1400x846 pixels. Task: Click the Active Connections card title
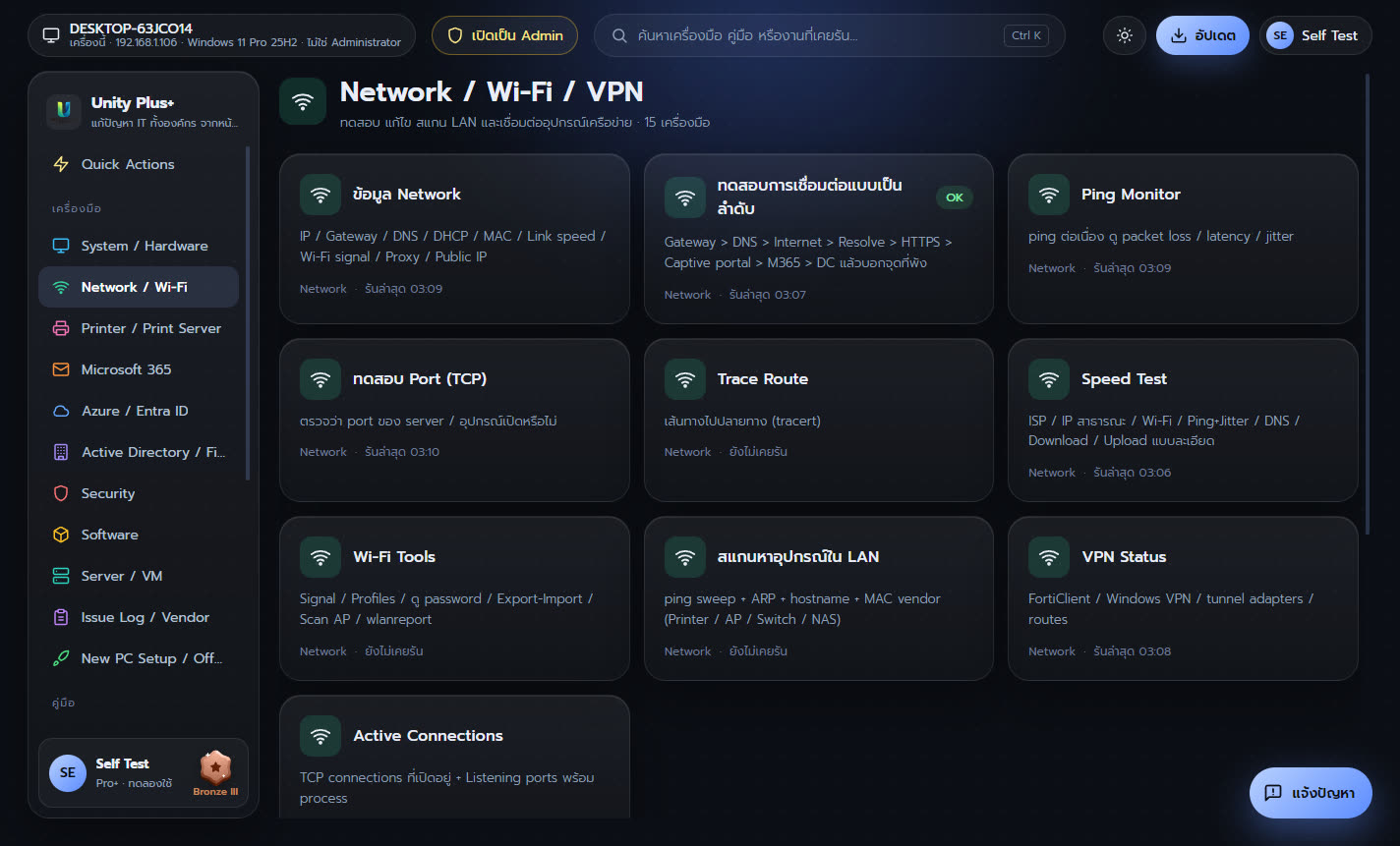pos(428,736)
